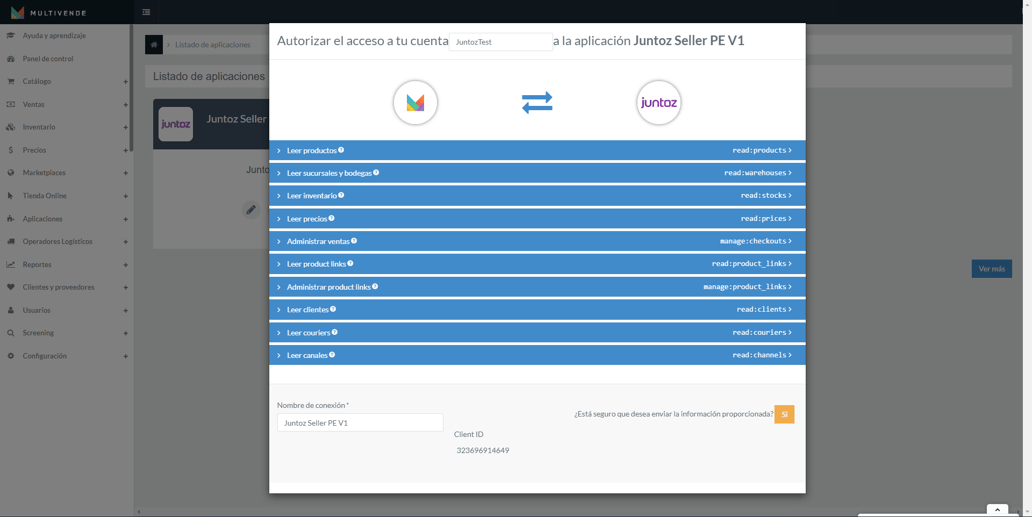1032x517 pixels.
Task: Click the sidebar vertical scrollbar
Action: point(132,87)
